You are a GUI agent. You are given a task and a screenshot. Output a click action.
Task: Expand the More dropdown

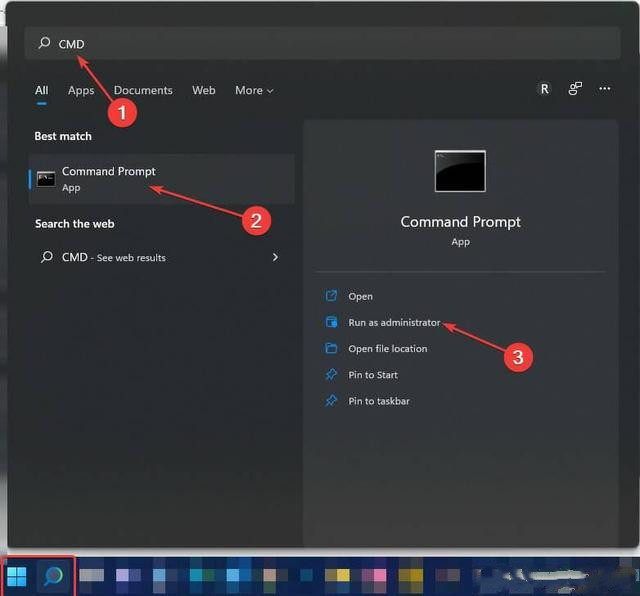tap(254, 90)
